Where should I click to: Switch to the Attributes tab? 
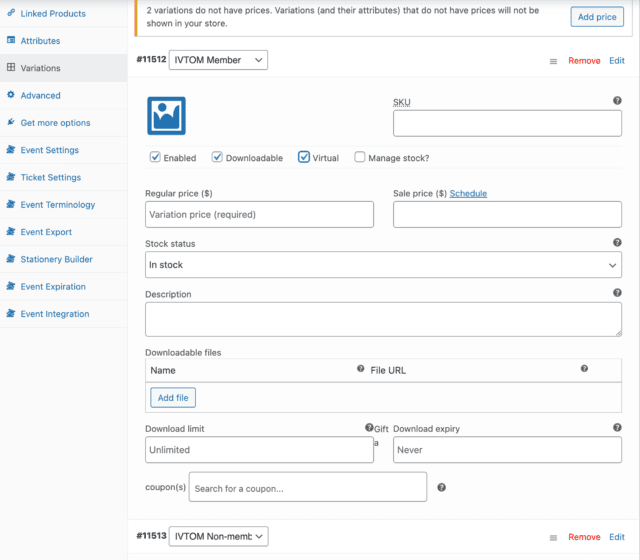[40, 41]
